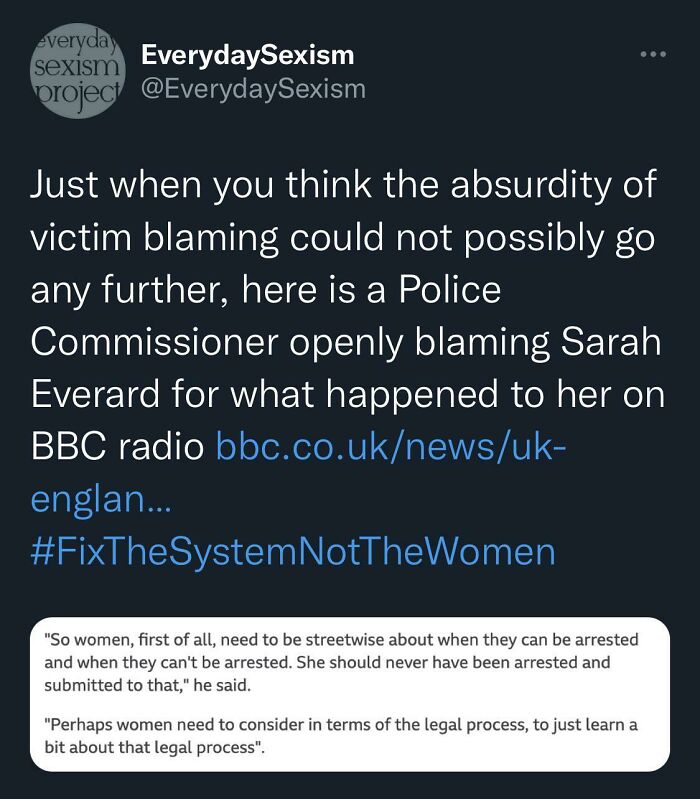Open the more options three-dot menu
Screen dimensions: 700x799
(653, 54)
